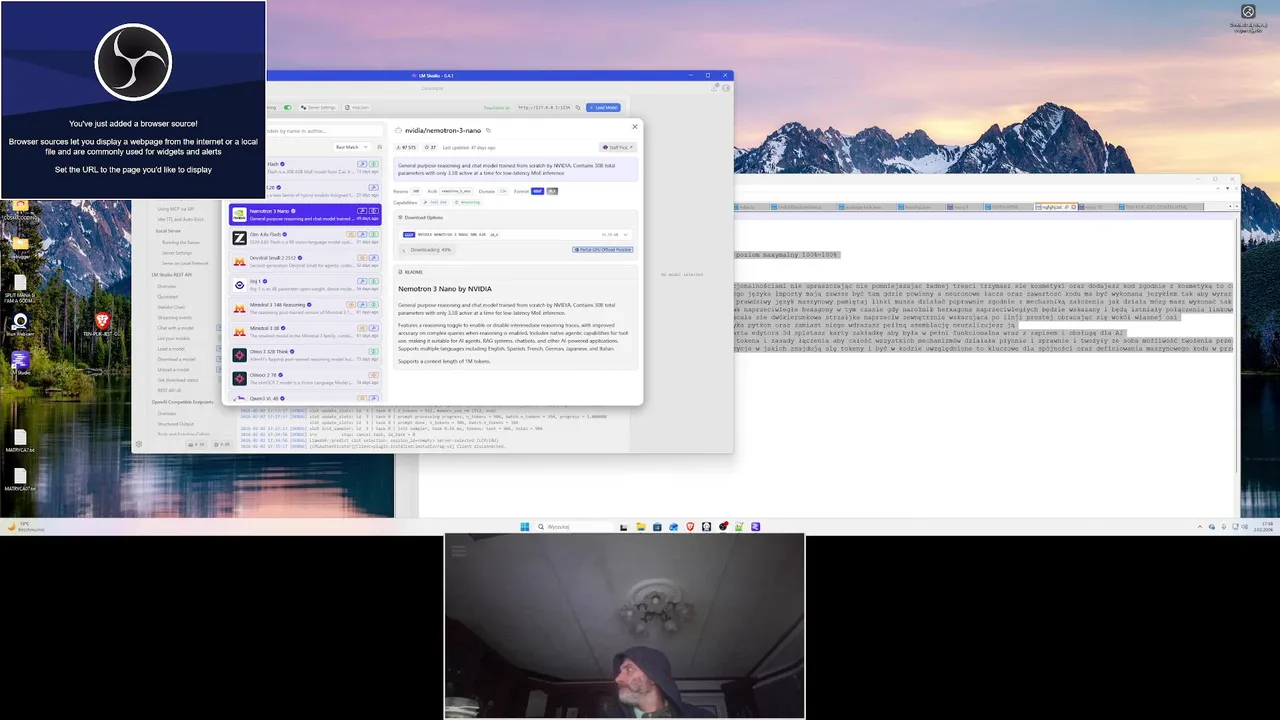Select the GGUF format tag

click(538, 191)
